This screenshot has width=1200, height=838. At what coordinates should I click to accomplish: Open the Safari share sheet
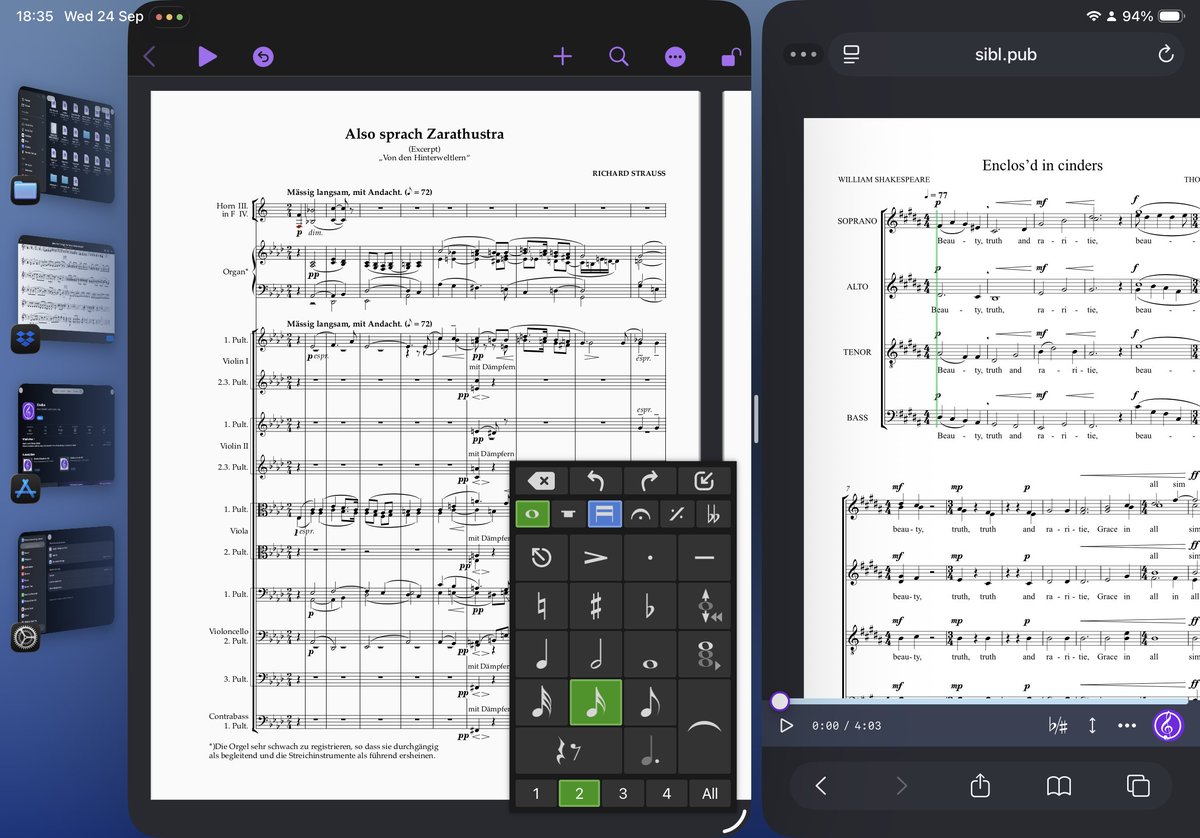tap(980, 785)
